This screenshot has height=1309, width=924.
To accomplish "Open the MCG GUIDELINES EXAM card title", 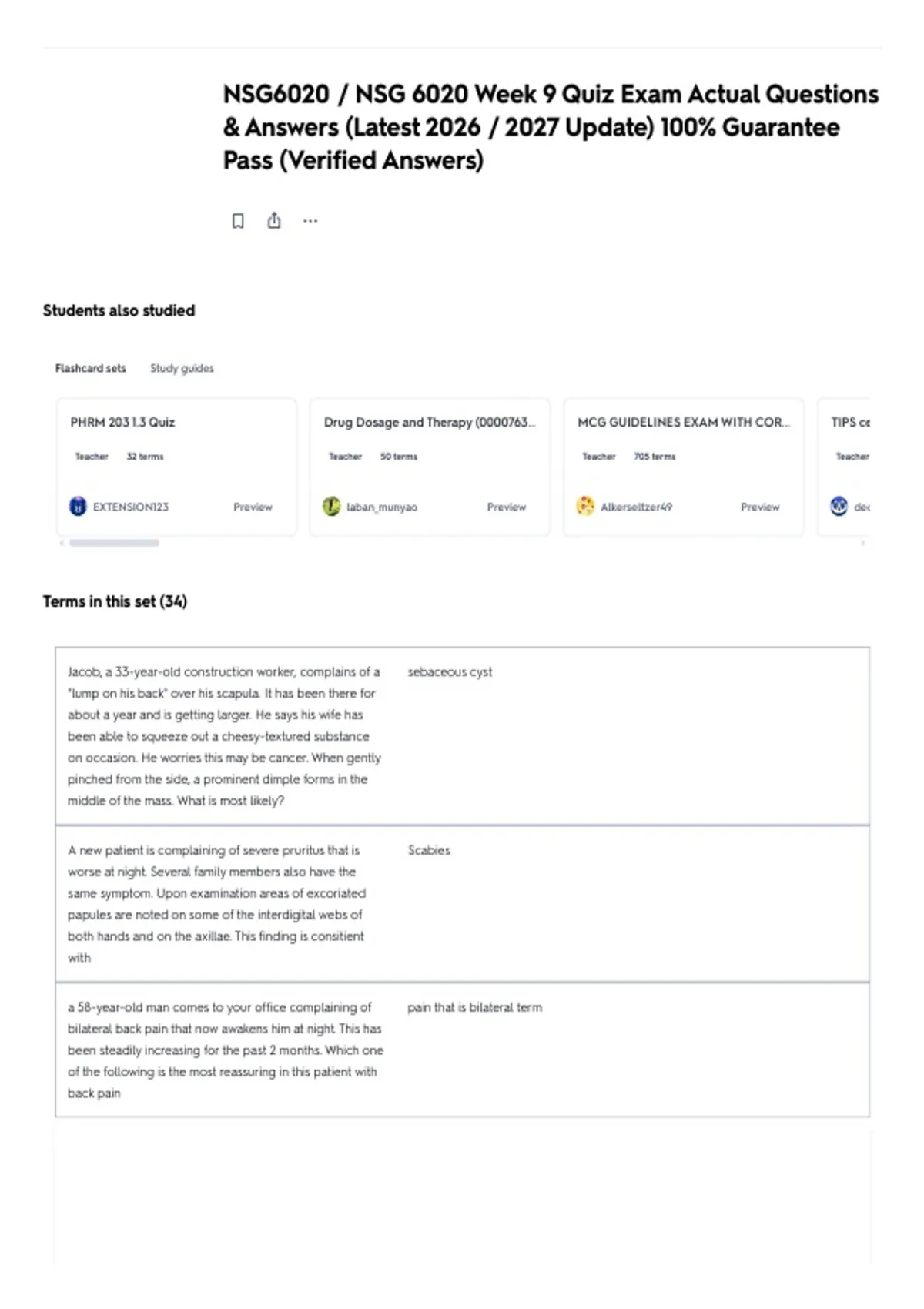I will [684, 423].
